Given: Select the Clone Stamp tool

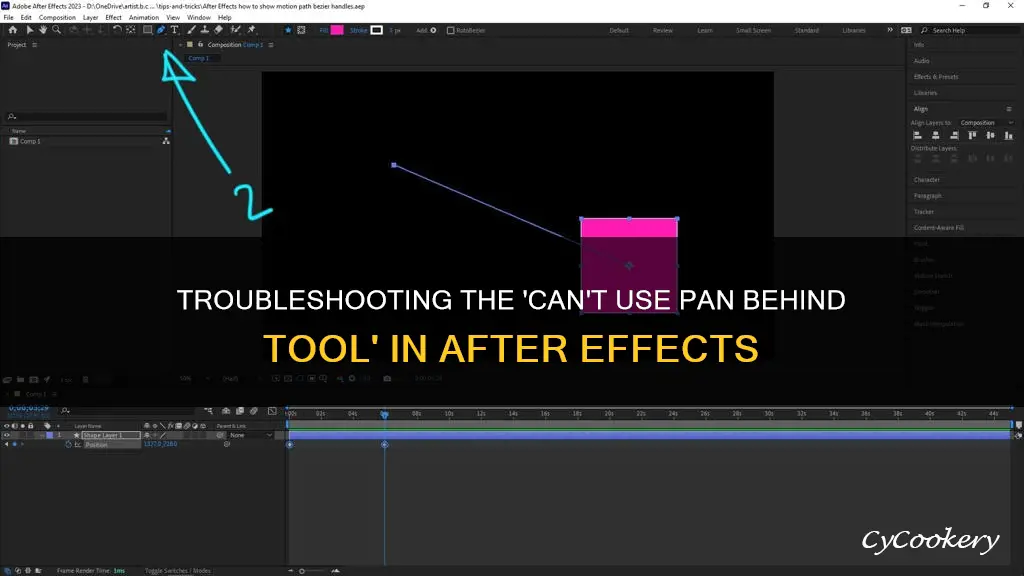Looking at the screenshot, I should (x=205, y=30).
